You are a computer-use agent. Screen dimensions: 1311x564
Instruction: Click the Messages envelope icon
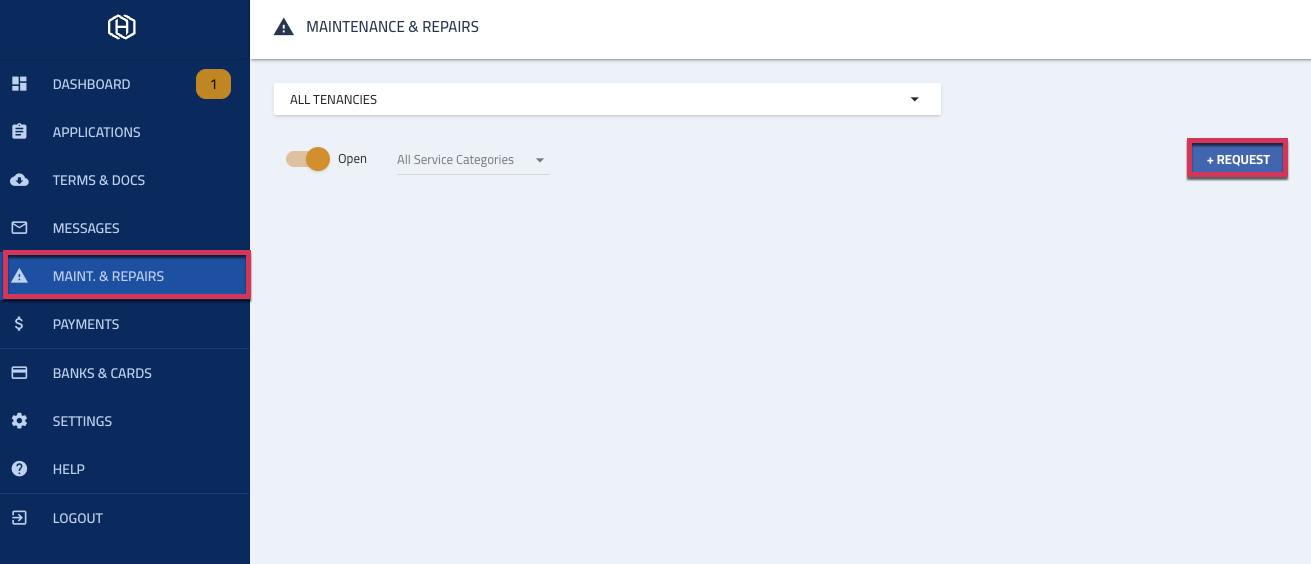(19, 228)
